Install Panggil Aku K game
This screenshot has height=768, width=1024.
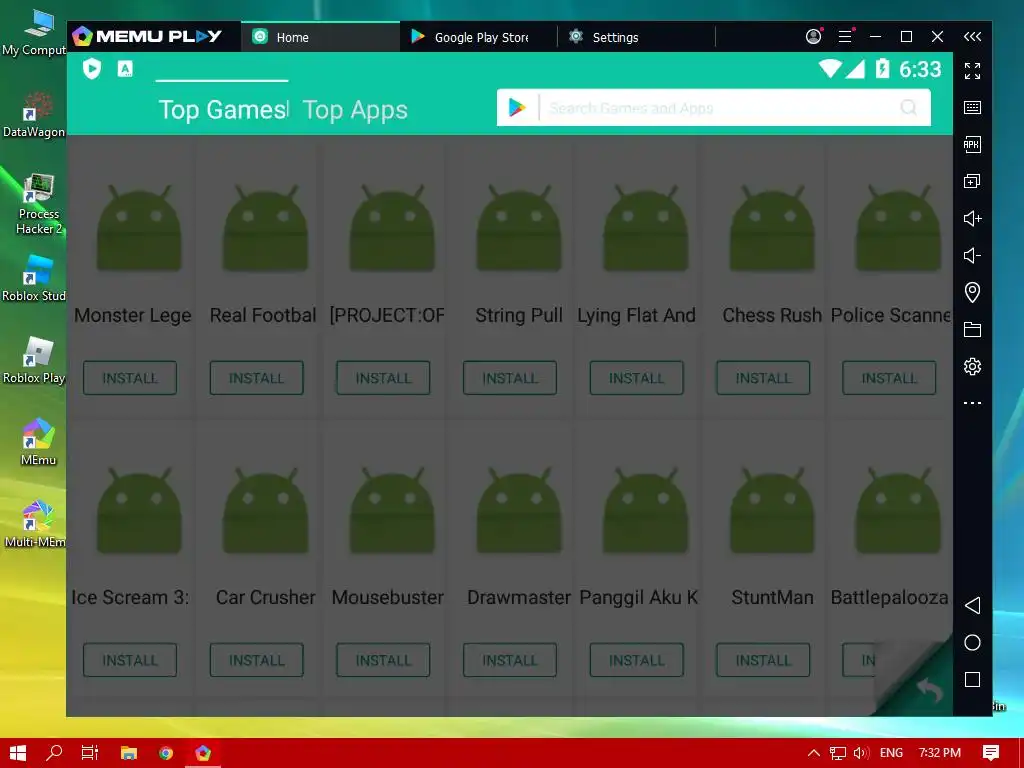pos(637,660)
